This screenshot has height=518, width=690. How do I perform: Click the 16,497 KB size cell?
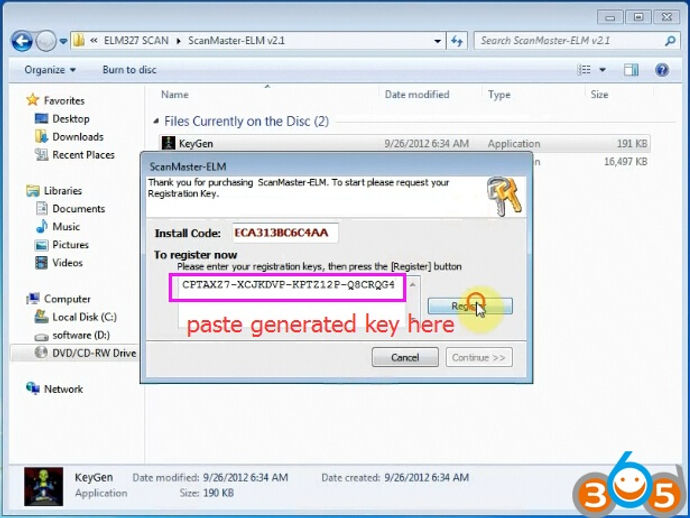(x=625, y=162)
